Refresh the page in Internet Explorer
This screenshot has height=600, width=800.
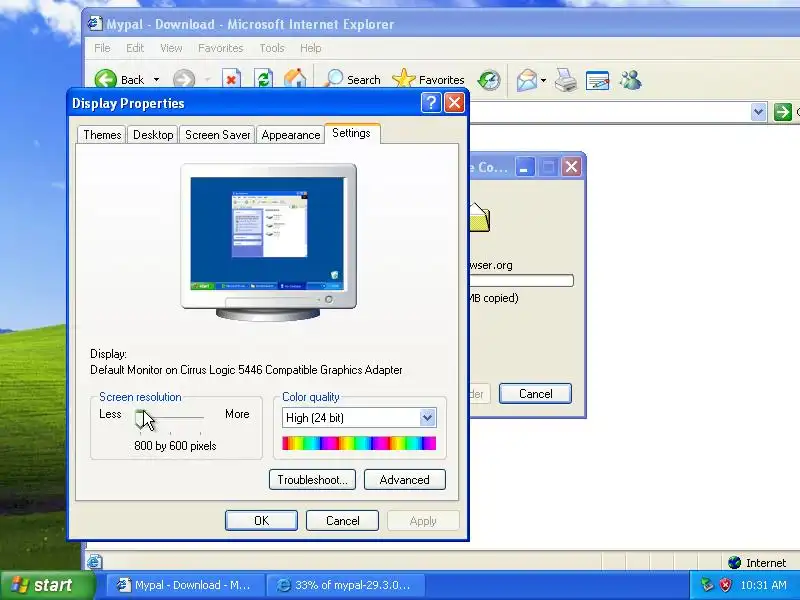point(264,80)
